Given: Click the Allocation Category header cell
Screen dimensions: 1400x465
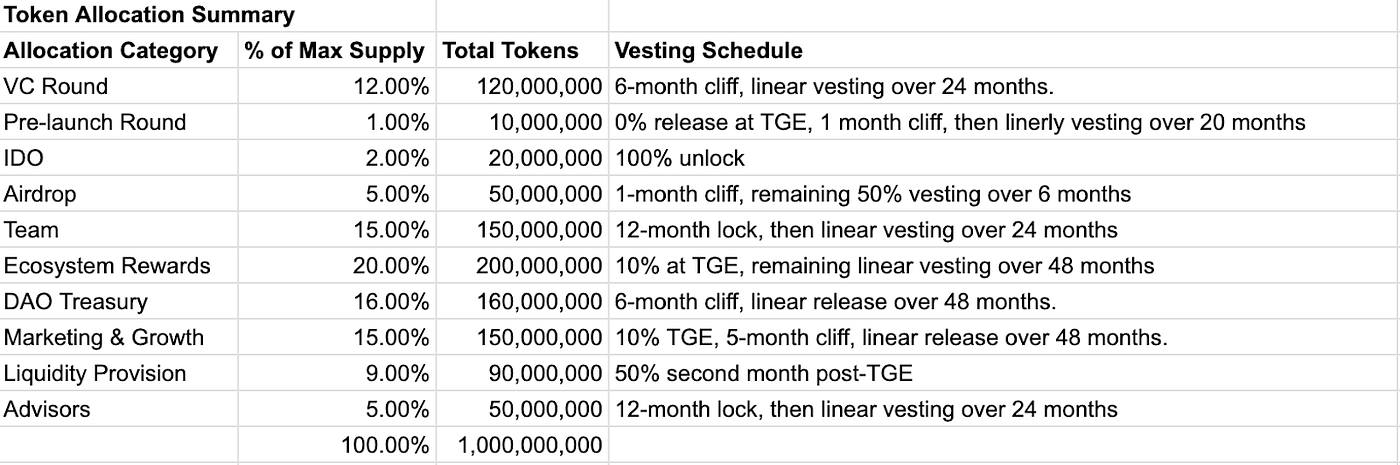Looking at the screenshot, I should tap(119, 50).
